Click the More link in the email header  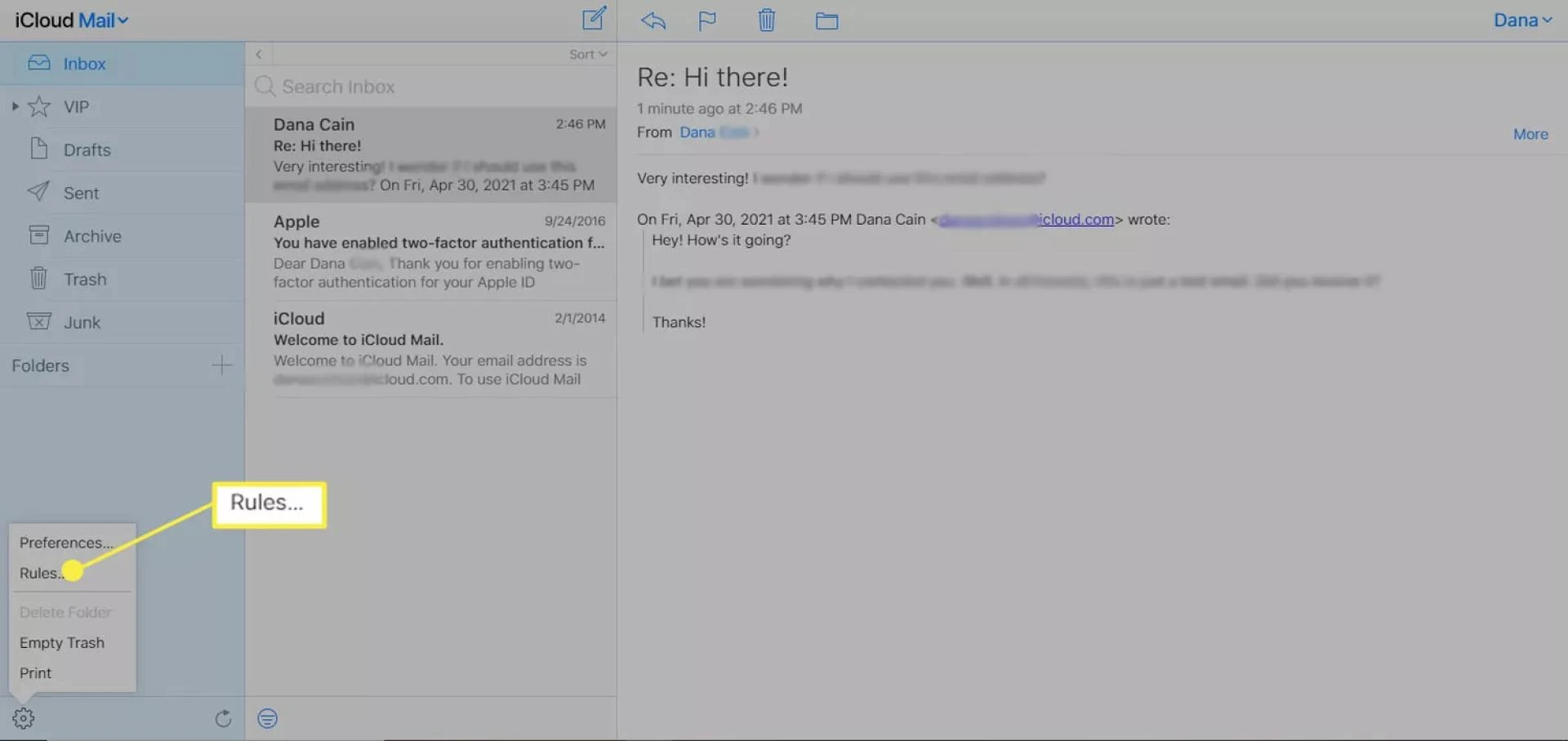[x=1530, y=134]
